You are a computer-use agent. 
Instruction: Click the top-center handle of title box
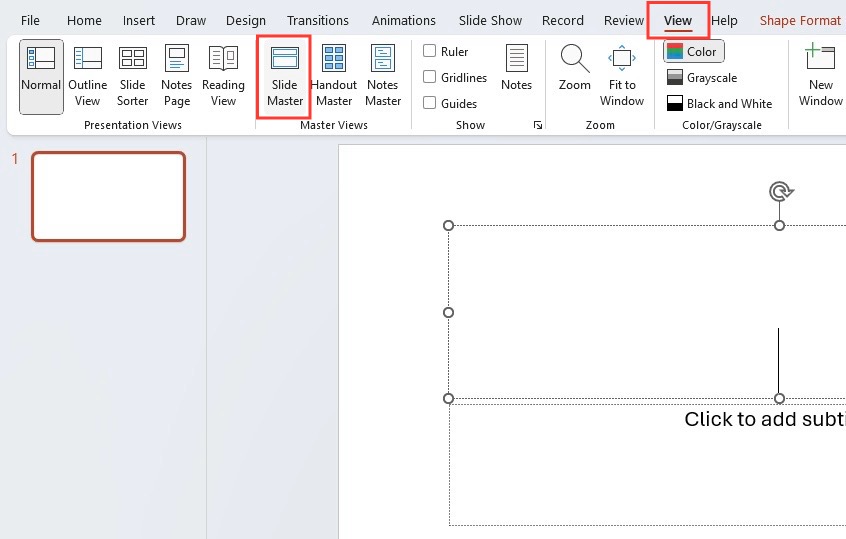coord(779,226)
